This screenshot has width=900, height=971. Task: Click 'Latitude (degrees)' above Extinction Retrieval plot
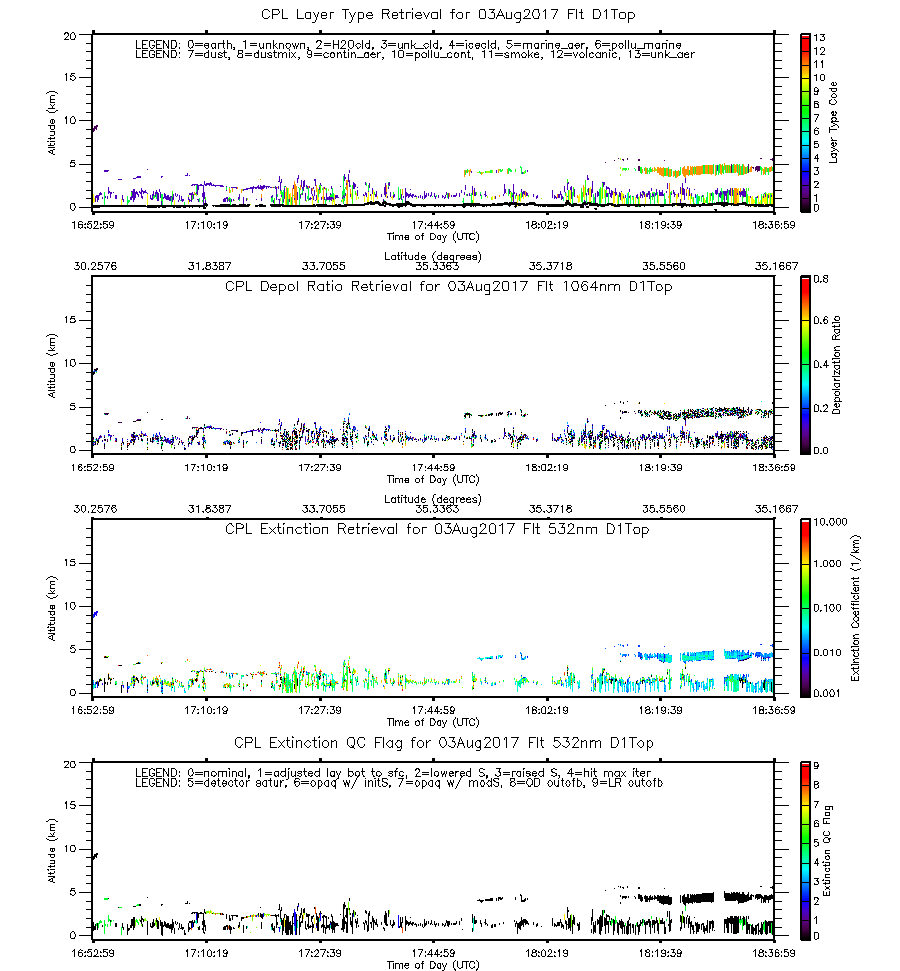pyautogui.click(x=433, y=499)
